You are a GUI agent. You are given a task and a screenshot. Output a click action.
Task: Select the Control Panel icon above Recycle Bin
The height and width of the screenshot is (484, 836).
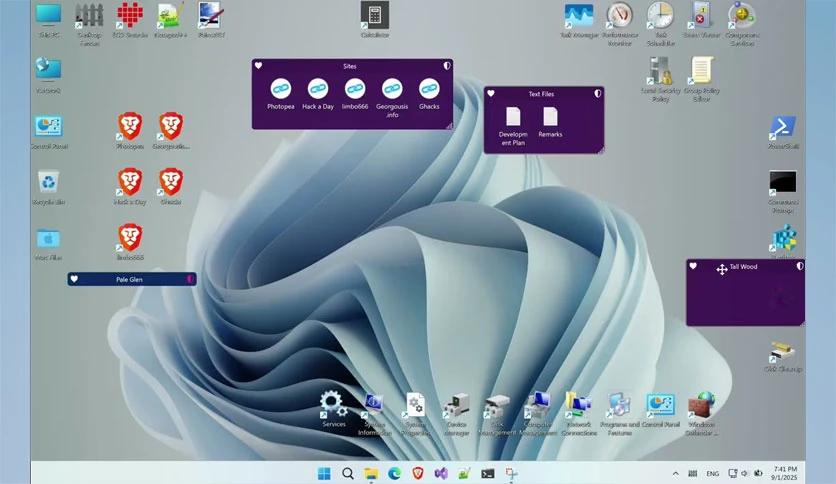coord(49,132)
